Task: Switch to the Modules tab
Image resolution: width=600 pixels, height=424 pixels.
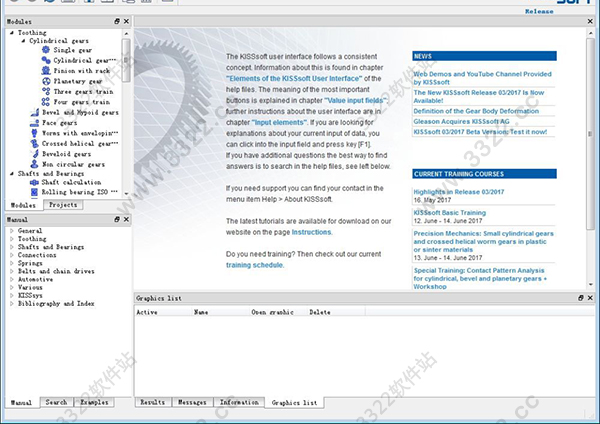Action: 23,205
